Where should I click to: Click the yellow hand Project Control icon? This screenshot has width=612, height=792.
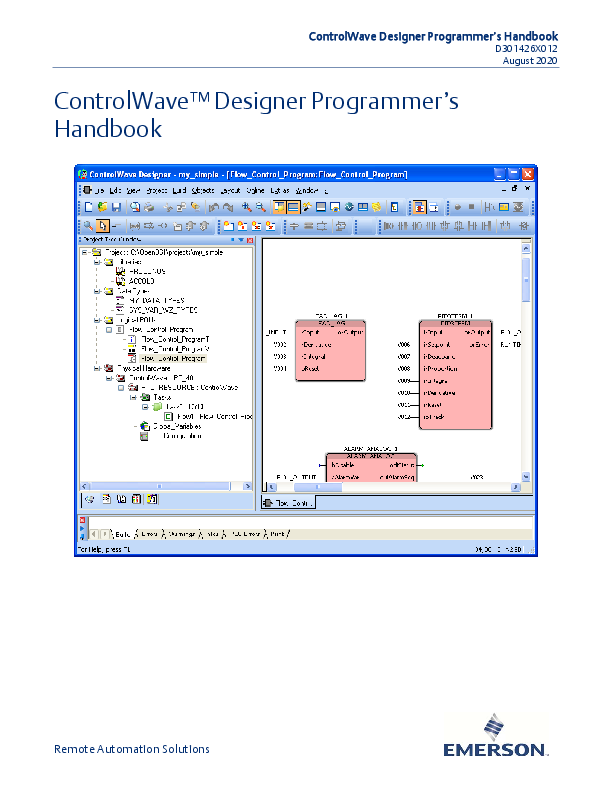point(376,207)
